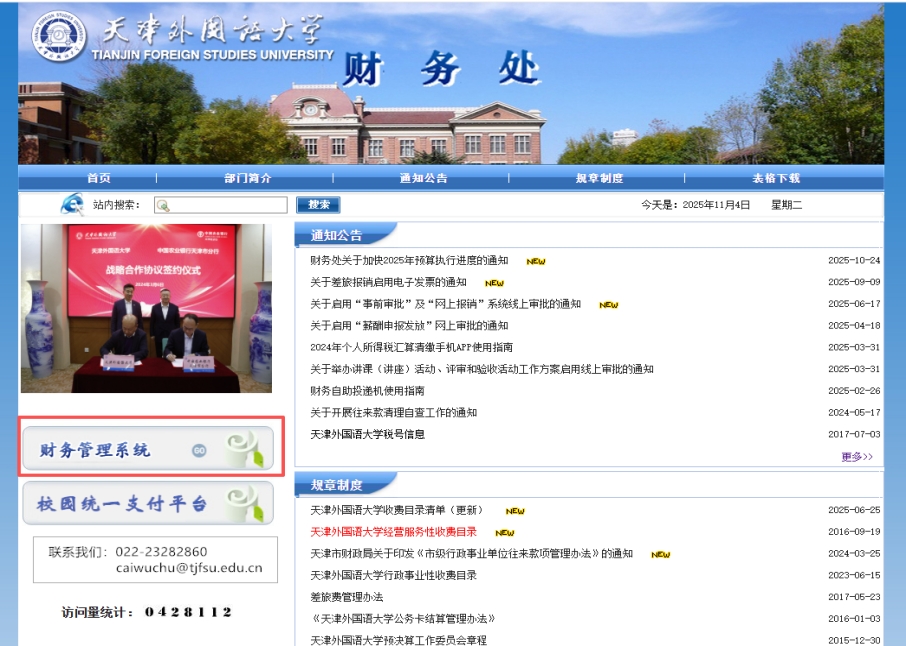Click the Tianjin Foreign Studies University logo
The height and width of the screenshot is (646, 906).
(57, 39)
